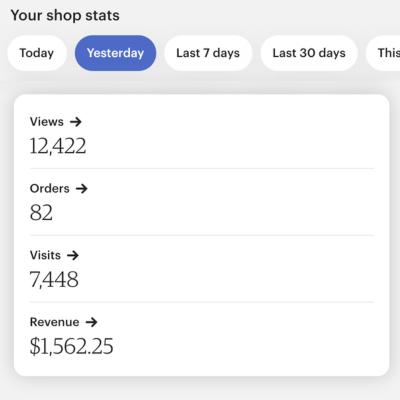Viewport: 400px width, 400px height.
Task: Select the partially visible This filter pill
Action: point(383,53)
